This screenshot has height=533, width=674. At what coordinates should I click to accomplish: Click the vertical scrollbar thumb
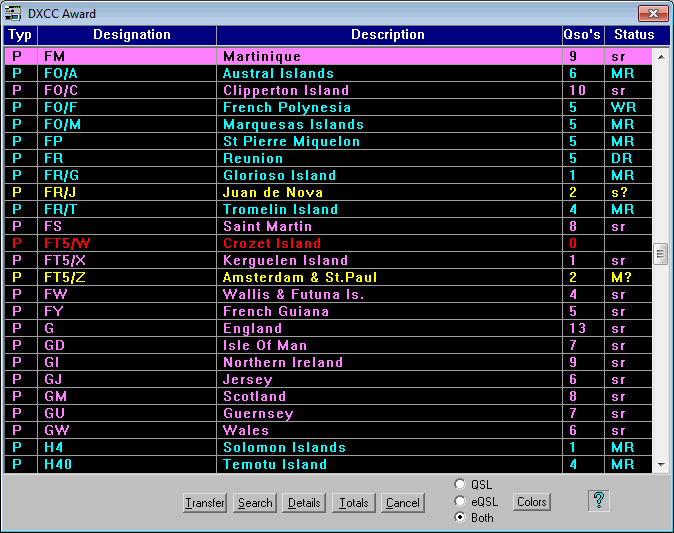[x=660, y=254]
